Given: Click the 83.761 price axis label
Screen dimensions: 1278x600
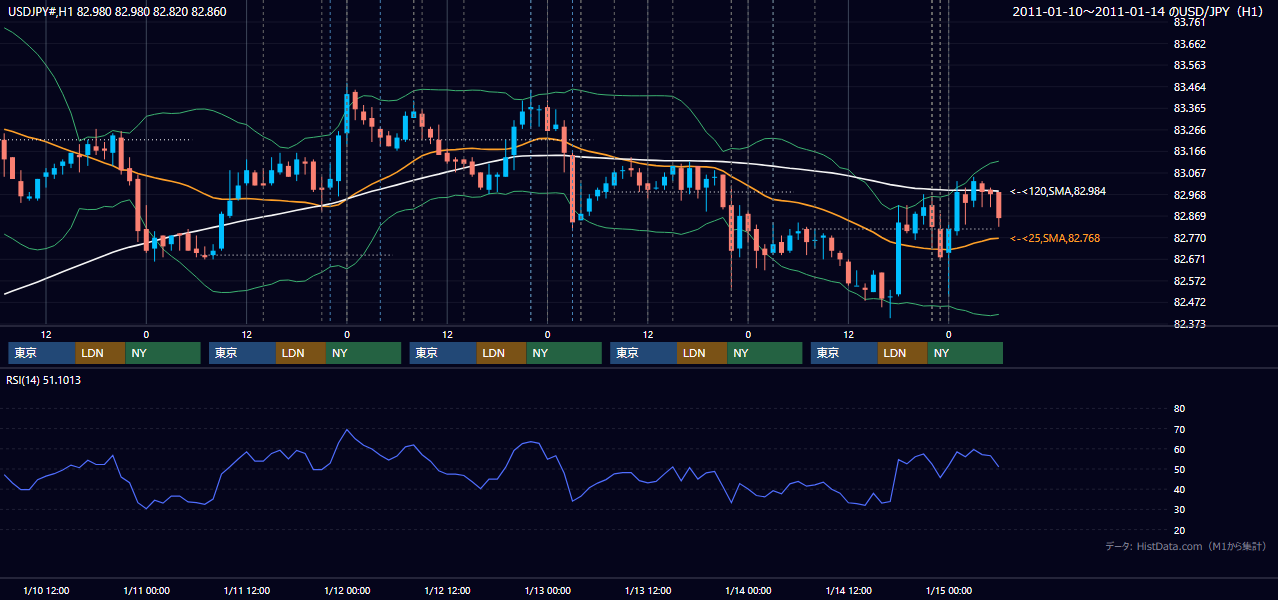Looking at the screenshot, I should [x=1190, y=22].
